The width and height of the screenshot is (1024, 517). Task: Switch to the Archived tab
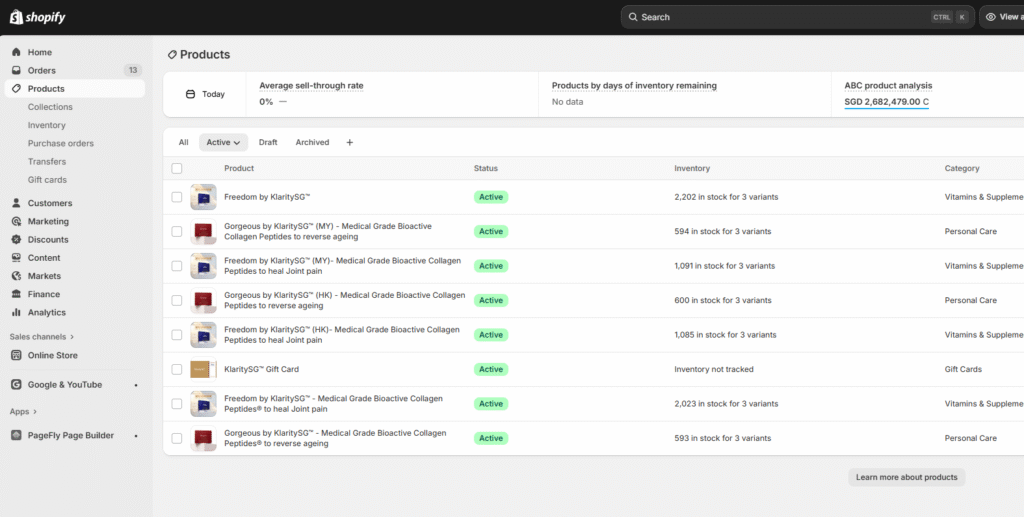312,142
